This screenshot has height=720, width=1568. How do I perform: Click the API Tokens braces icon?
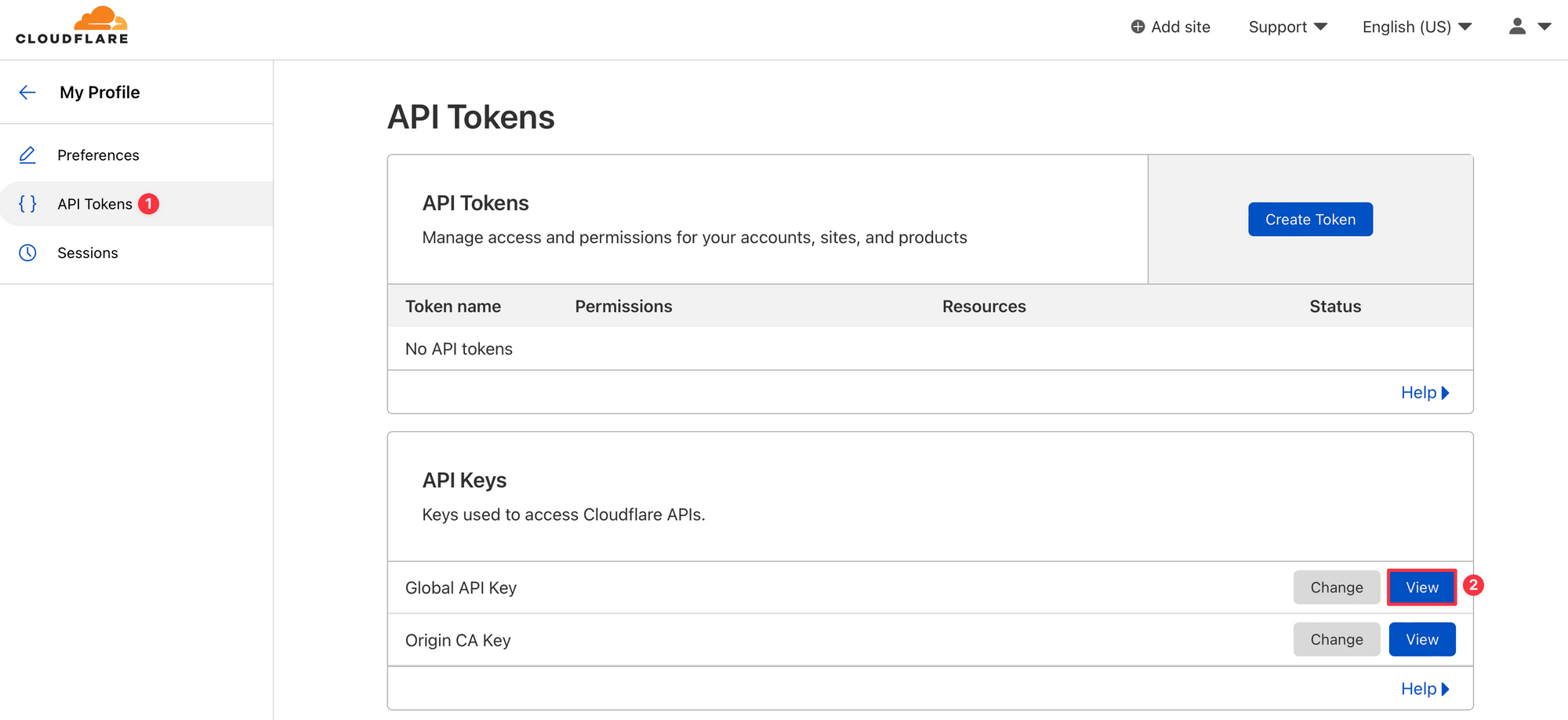[x=27, y=204]
